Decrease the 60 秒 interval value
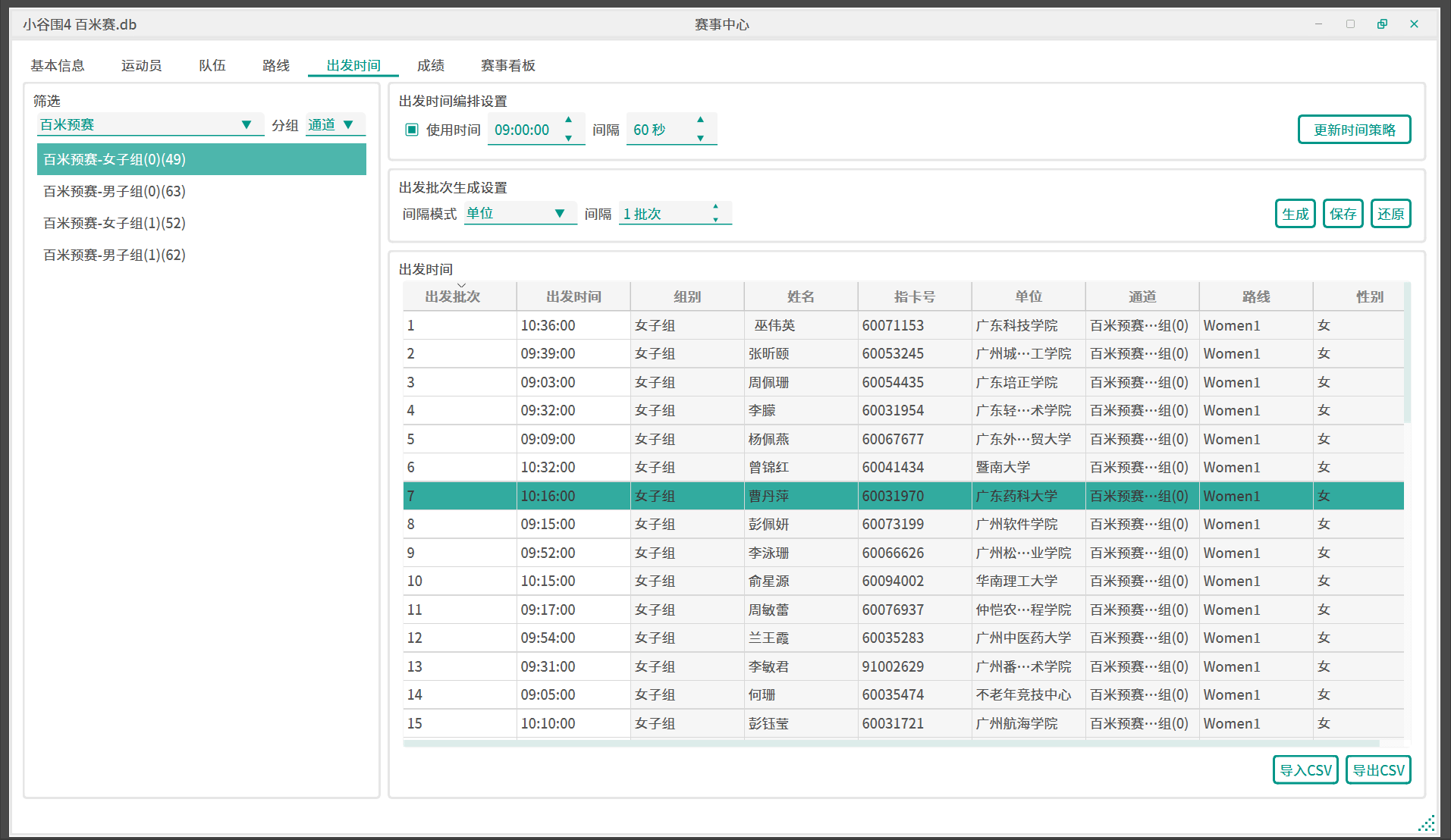Viewport: 1451px width, 840px height. (700, 138)
